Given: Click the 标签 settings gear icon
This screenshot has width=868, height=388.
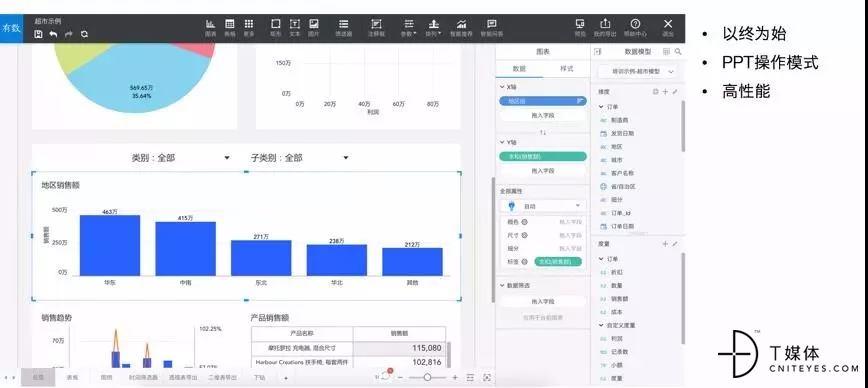Looking at the screenshot, I should tap(524, 262).
